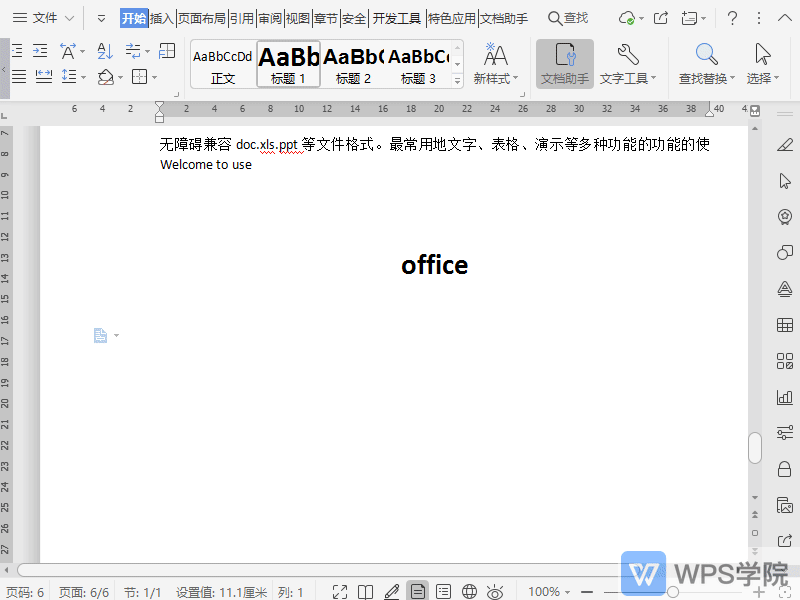Toggle reading layout view in status bar

[x=366, y=592]
